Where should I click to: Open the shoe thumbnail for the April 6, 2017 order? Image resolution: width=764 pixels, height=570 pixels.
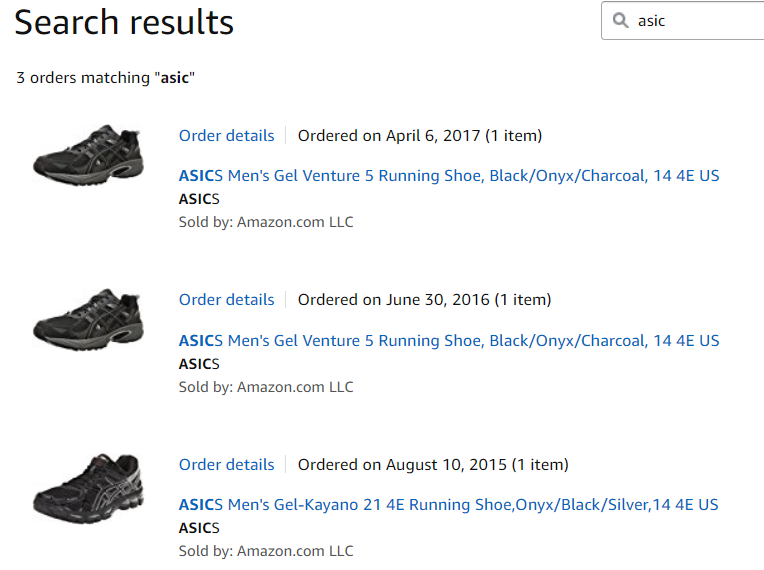[x=88, y=156]
